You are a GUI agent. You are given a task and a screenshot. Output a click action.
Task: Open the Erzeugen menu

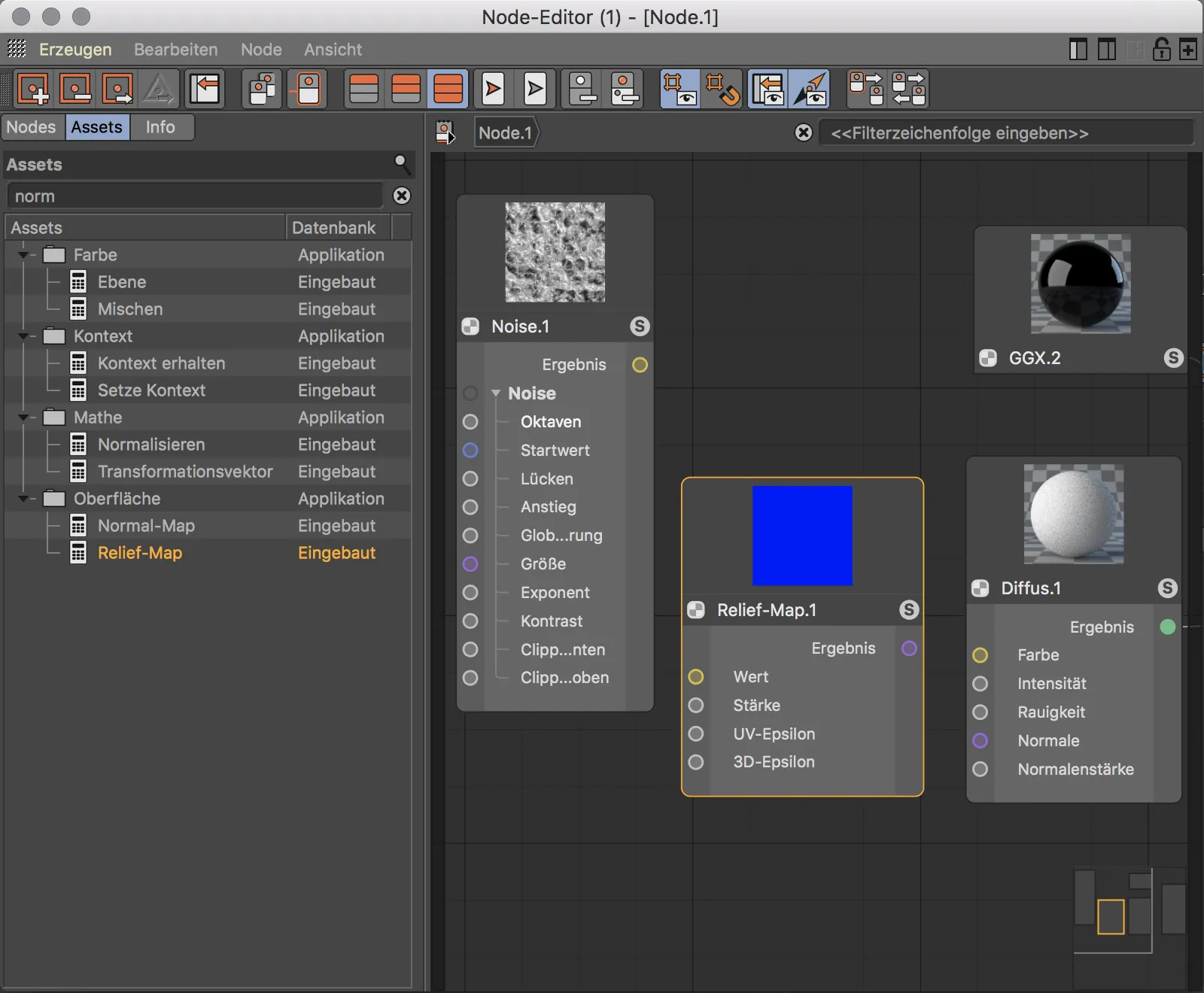pos(75,50)
